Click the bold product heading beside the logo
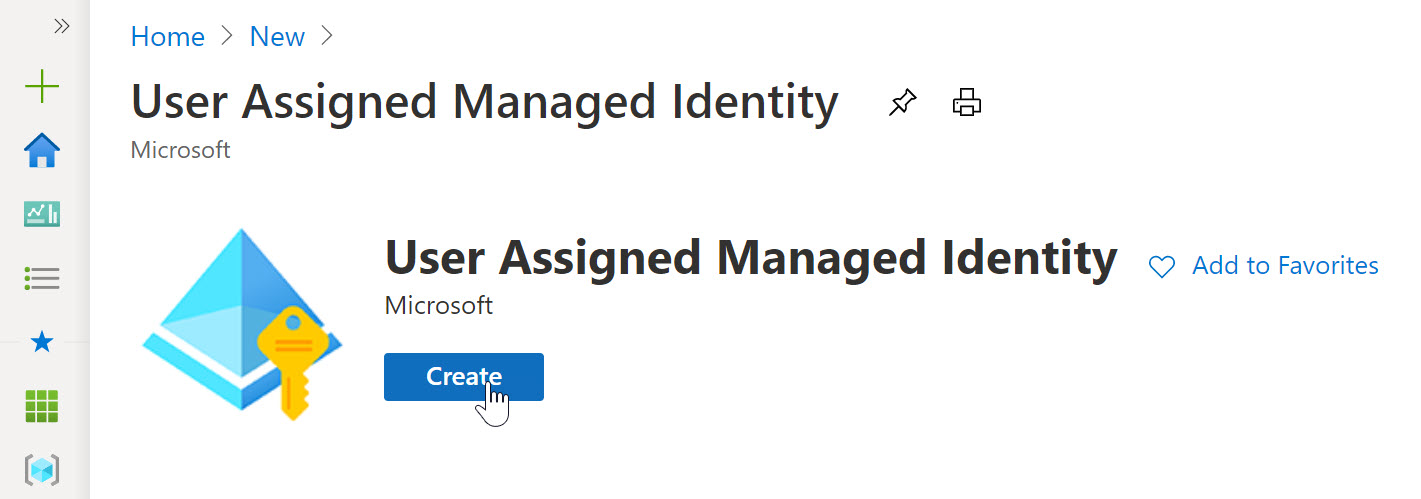The image size is (1421, 499). [x=750, y=258]
